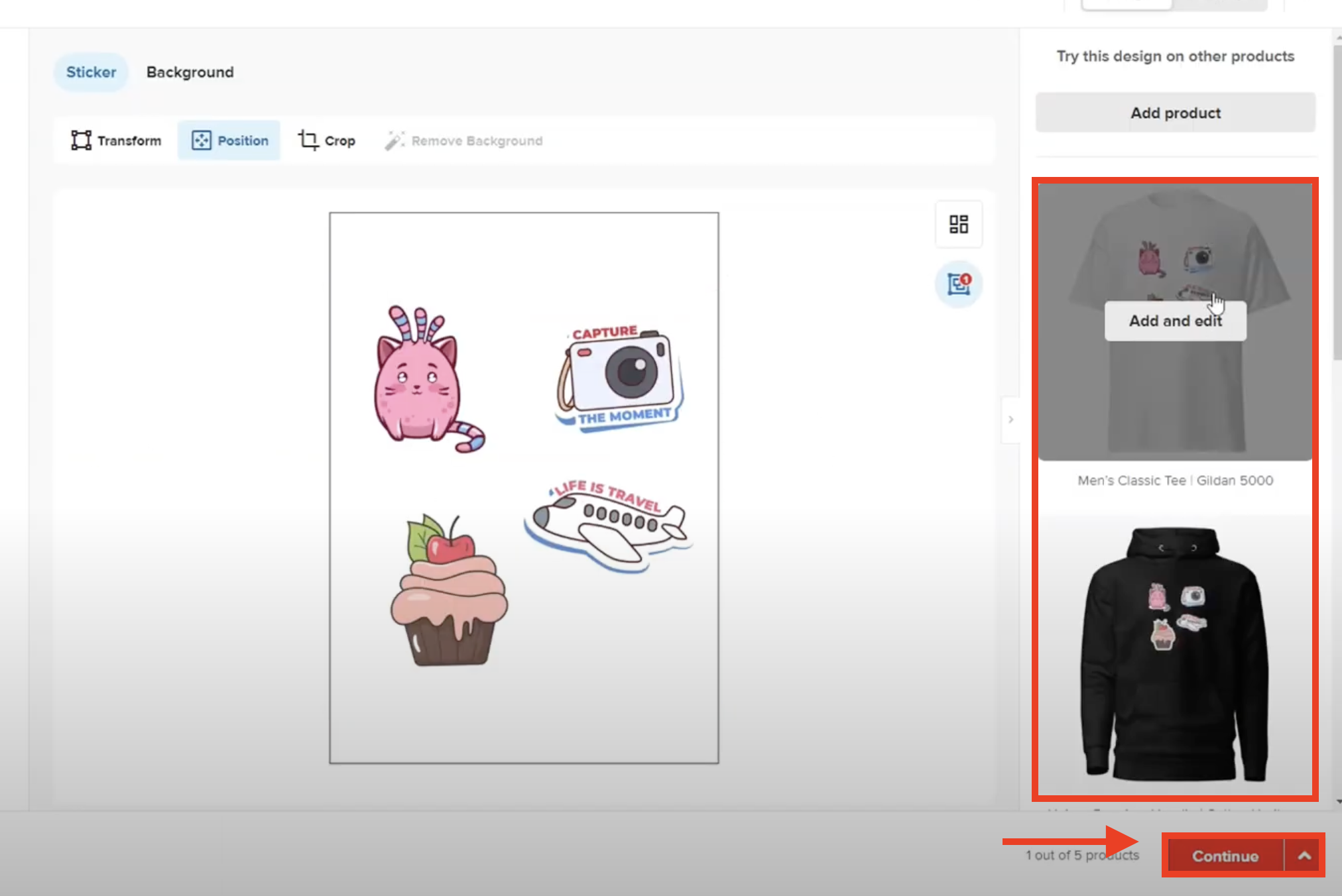Viewport: 1342px width, 896px height.
Task: Activate the Position tool
Action: [229, 140]
